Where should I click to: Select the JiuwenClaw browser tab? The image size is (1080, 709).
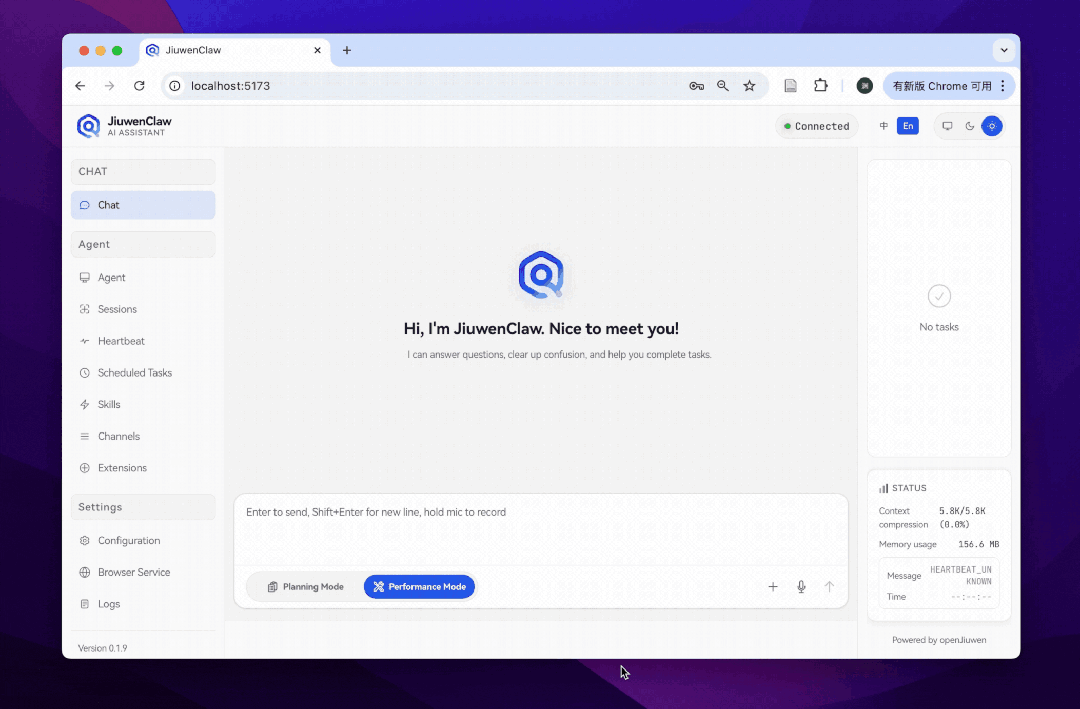click(x=234, y=50)
